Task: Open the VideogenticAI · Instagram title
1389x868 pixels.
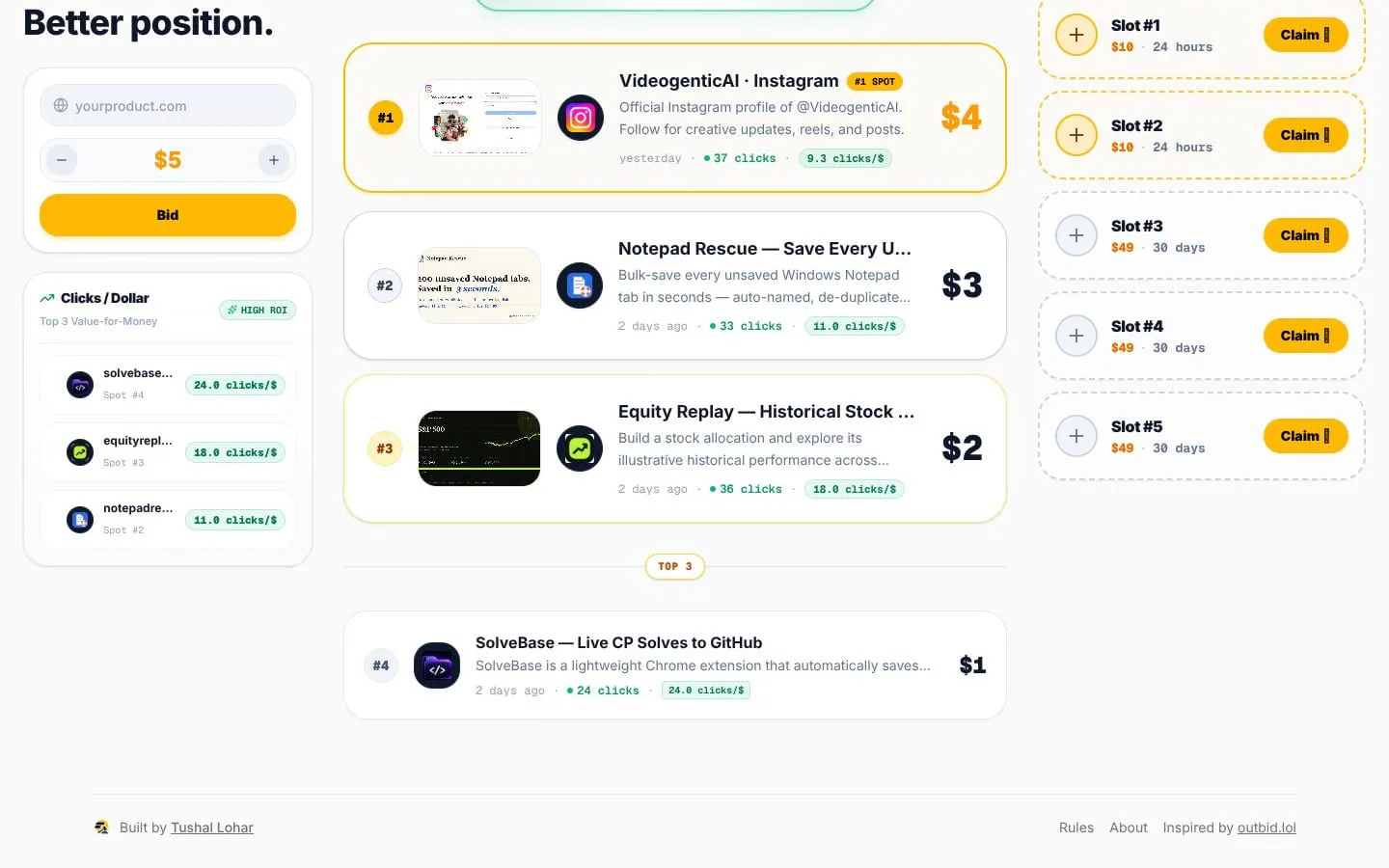Action: pos(729,81)
